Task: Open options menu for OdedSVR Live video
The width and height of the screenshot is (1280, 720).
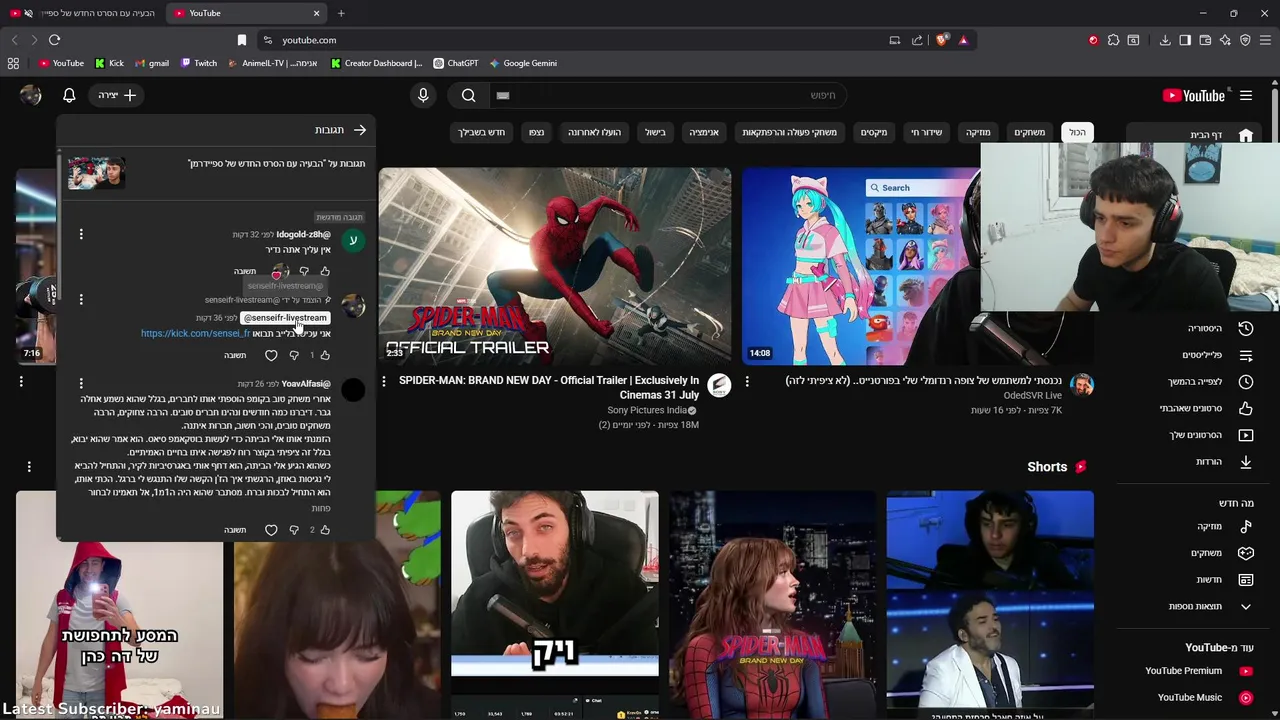Action: [x=747, y=381]
